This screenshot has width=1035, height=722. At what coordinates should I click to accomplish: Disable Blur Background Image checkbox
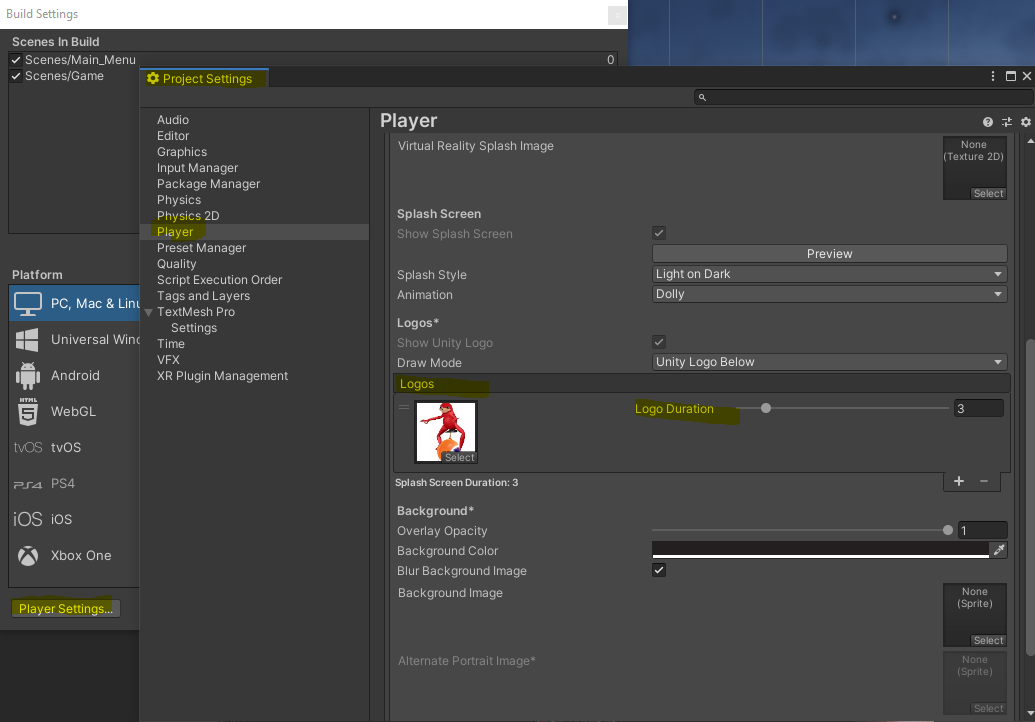coord(659,570)
